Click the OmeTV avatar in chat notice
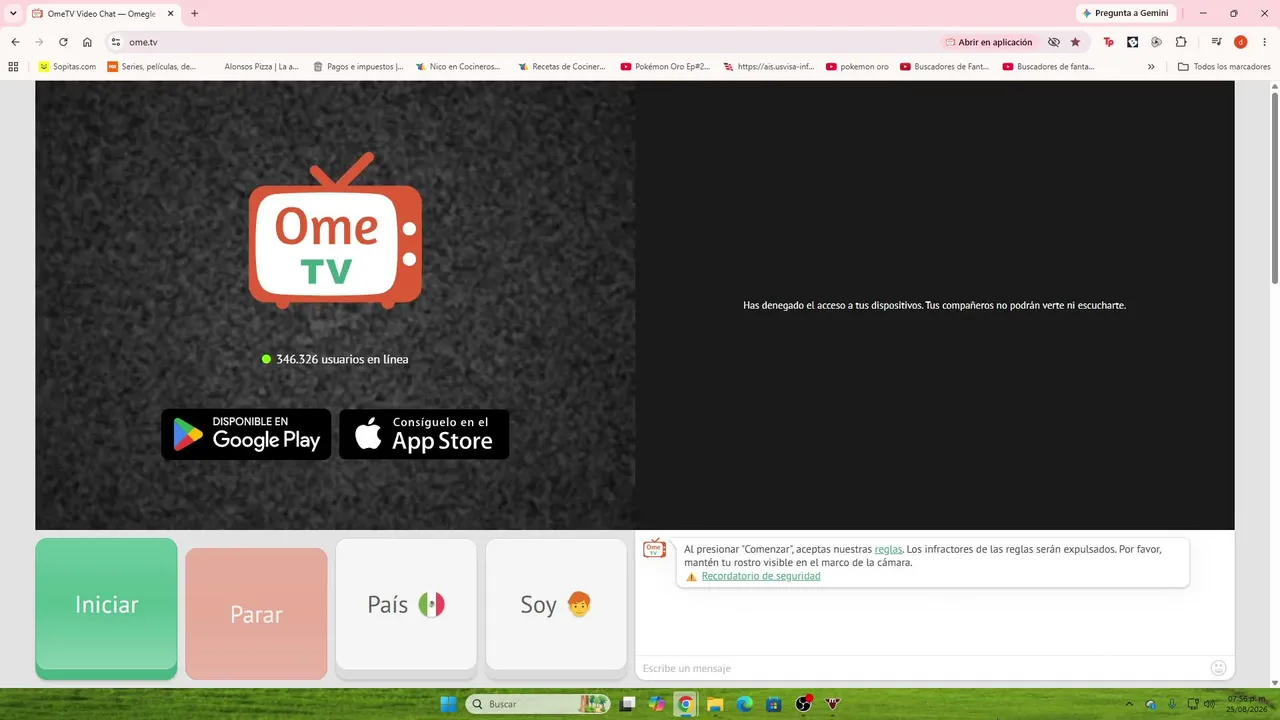 coord(654,548)
